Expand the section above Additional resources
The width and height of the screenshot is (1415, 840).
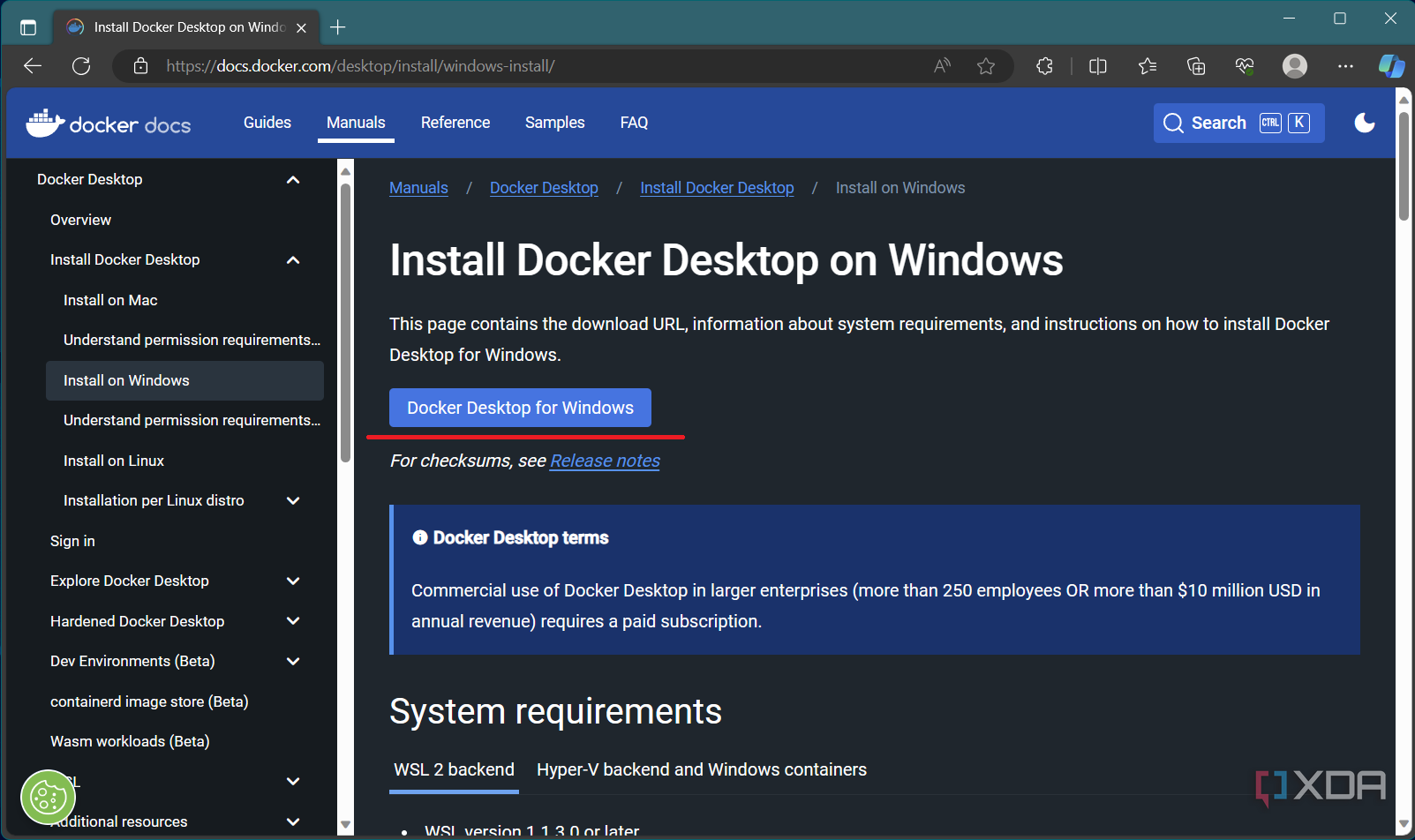coord(293,782)
